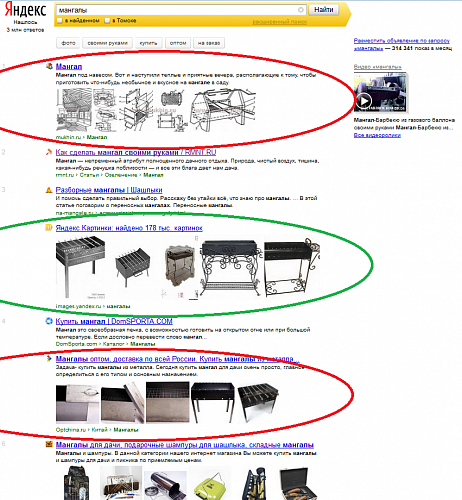
Task: Click the favicon of Мангалы оптом result
Action: click(x=49, y=359)
